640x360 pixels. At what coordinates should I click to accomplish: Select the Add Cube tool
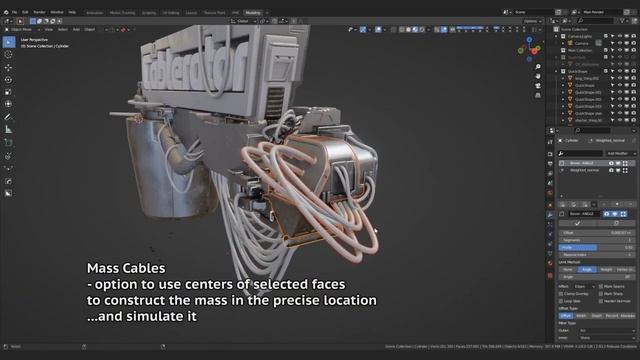(x=9, y=143)
